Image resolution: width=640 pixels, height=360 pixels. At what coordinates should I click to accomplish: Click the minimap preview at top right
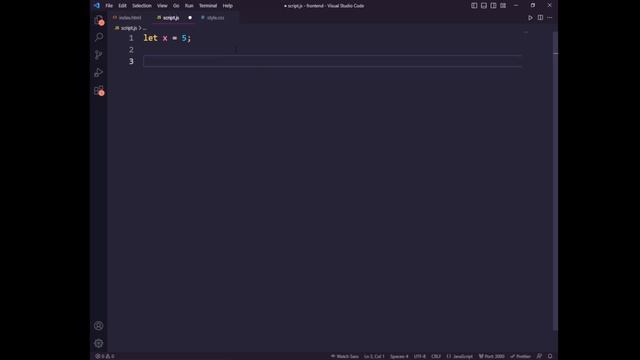coord(526,33)
